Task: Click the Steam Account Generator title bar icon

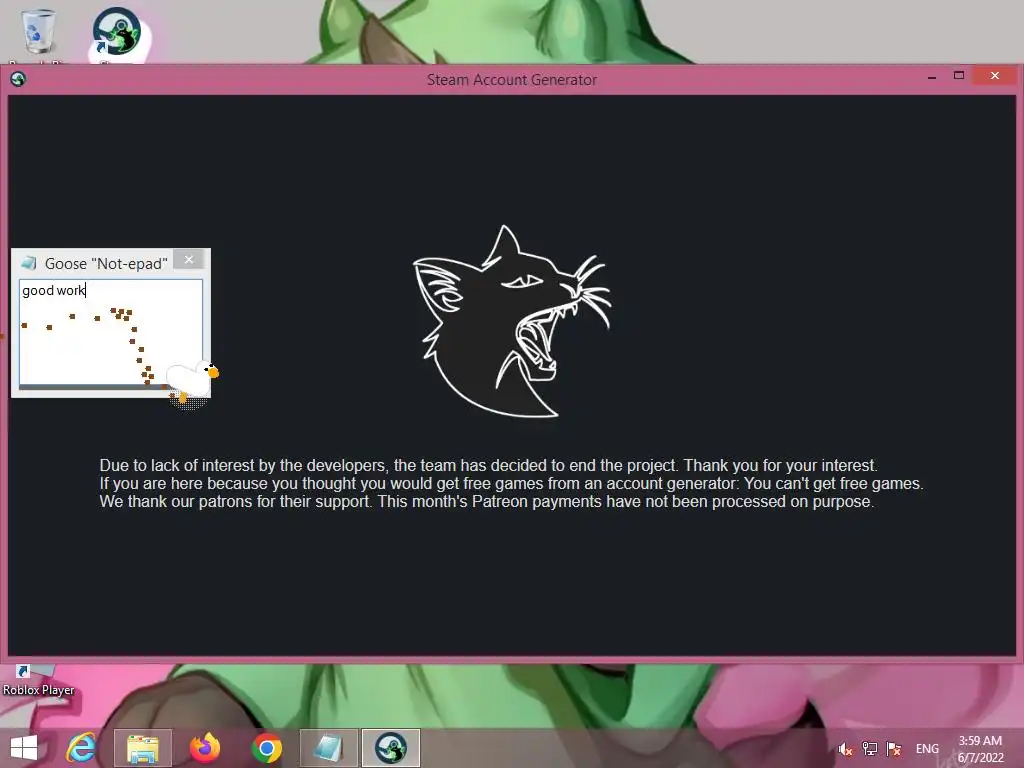Action: [18, 79]
